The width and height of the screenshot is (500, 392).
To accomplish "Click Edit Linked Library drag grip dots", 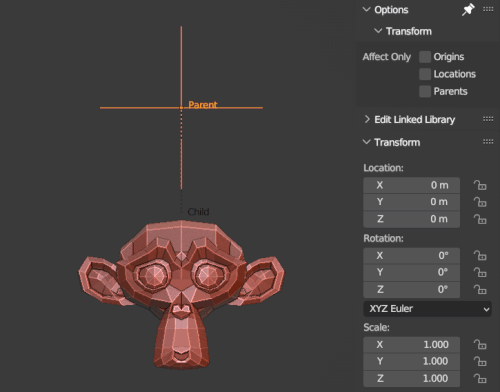I will tap(488, 119).
